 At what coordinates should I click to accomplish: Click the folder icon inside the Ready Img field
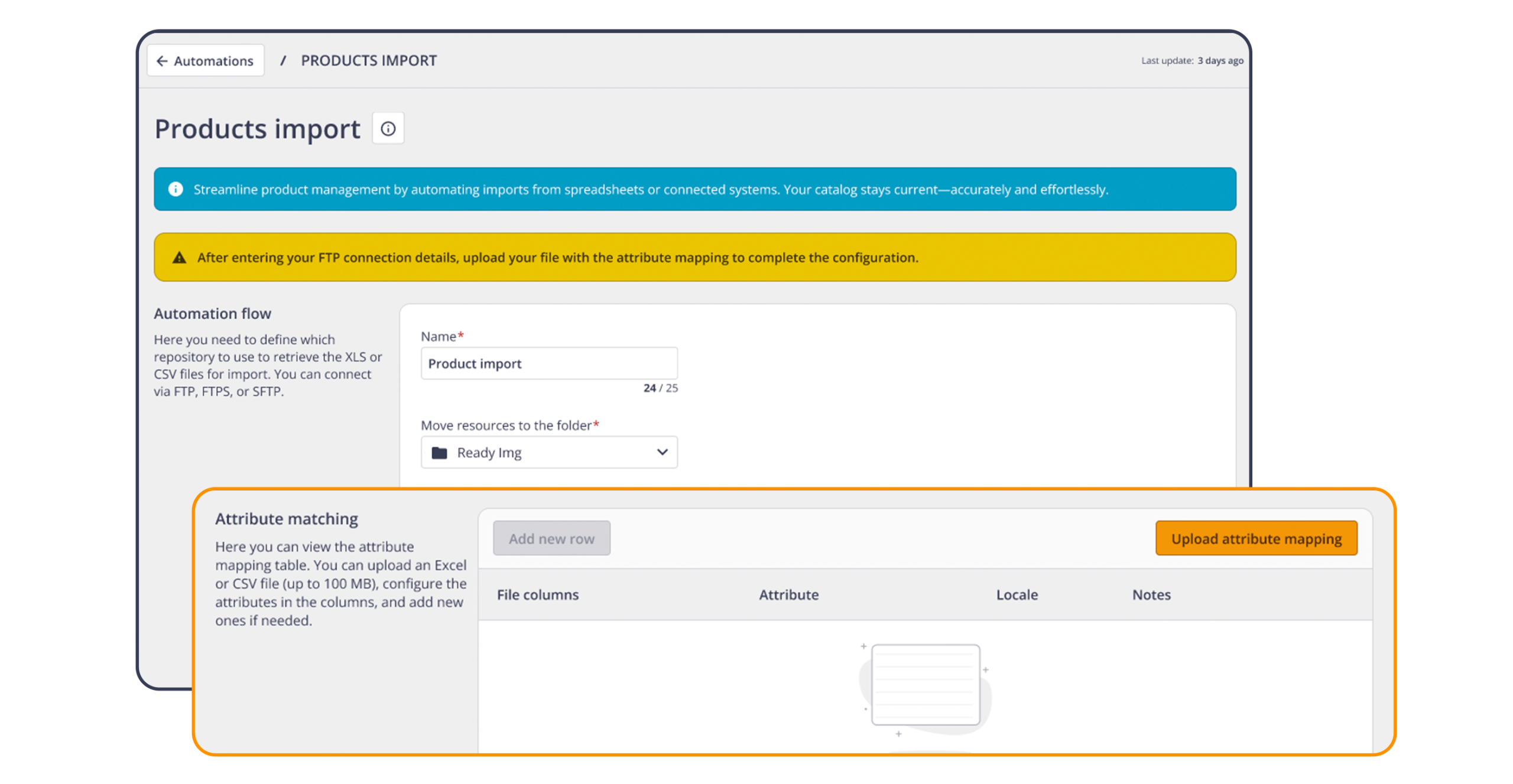(x=439, y=452)
